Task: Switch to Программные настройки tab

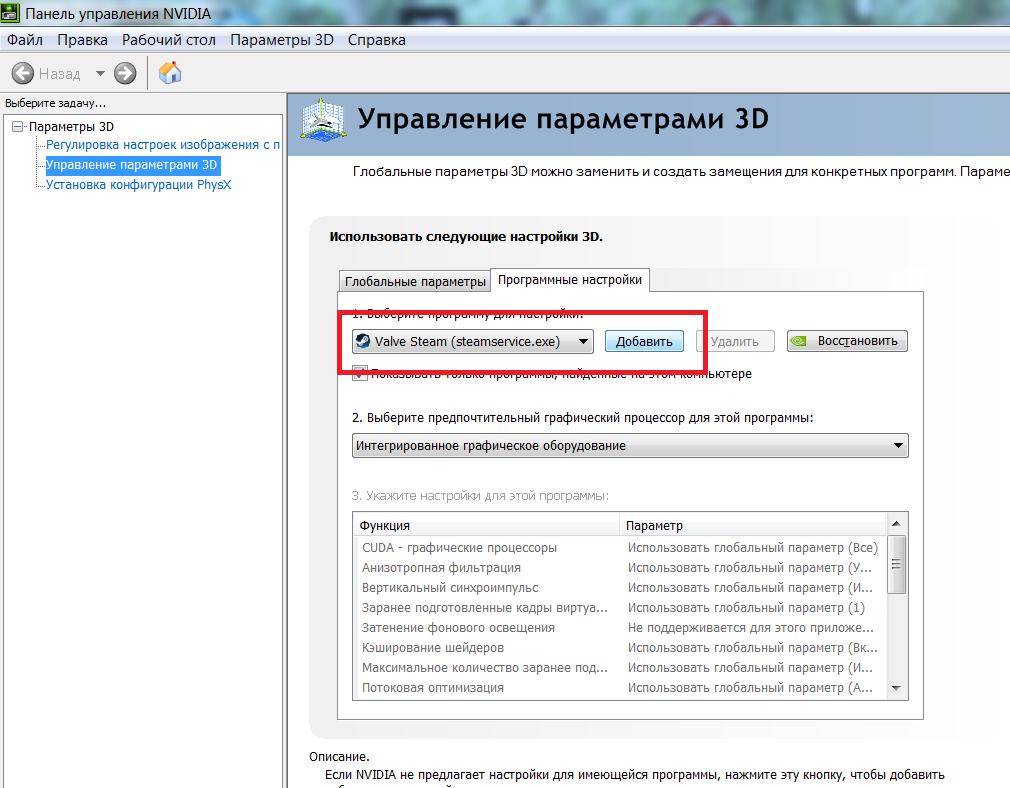Action: [x=570, y=280]
